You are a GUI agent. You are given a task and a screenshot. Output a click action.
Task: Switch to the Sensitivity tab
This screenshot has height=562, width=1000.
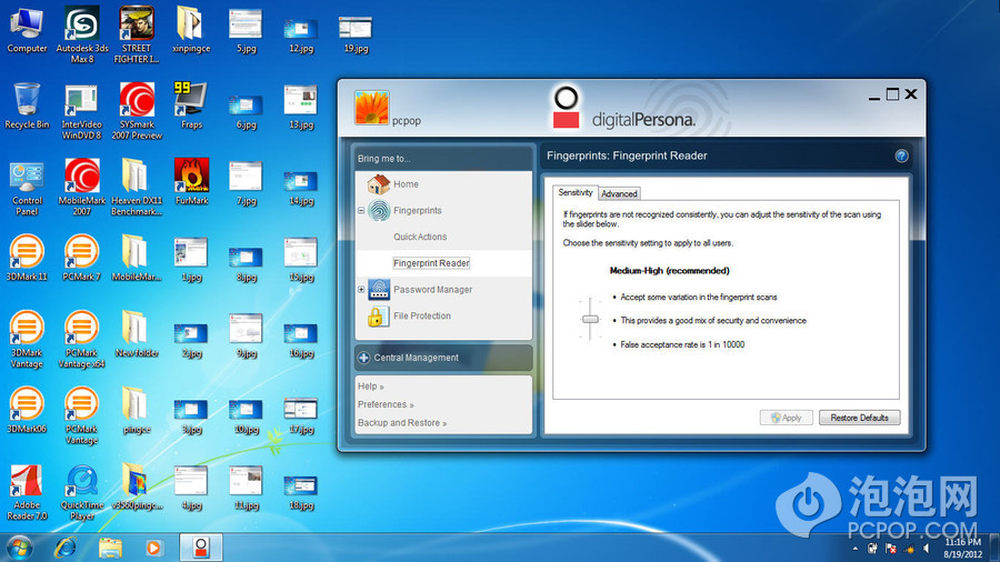click(575, 192)
